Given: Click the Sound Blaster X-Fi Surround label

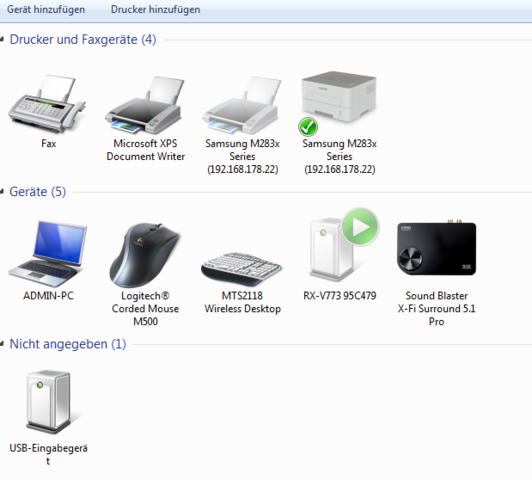Looking at the screenshot, I should coord(437,309).
